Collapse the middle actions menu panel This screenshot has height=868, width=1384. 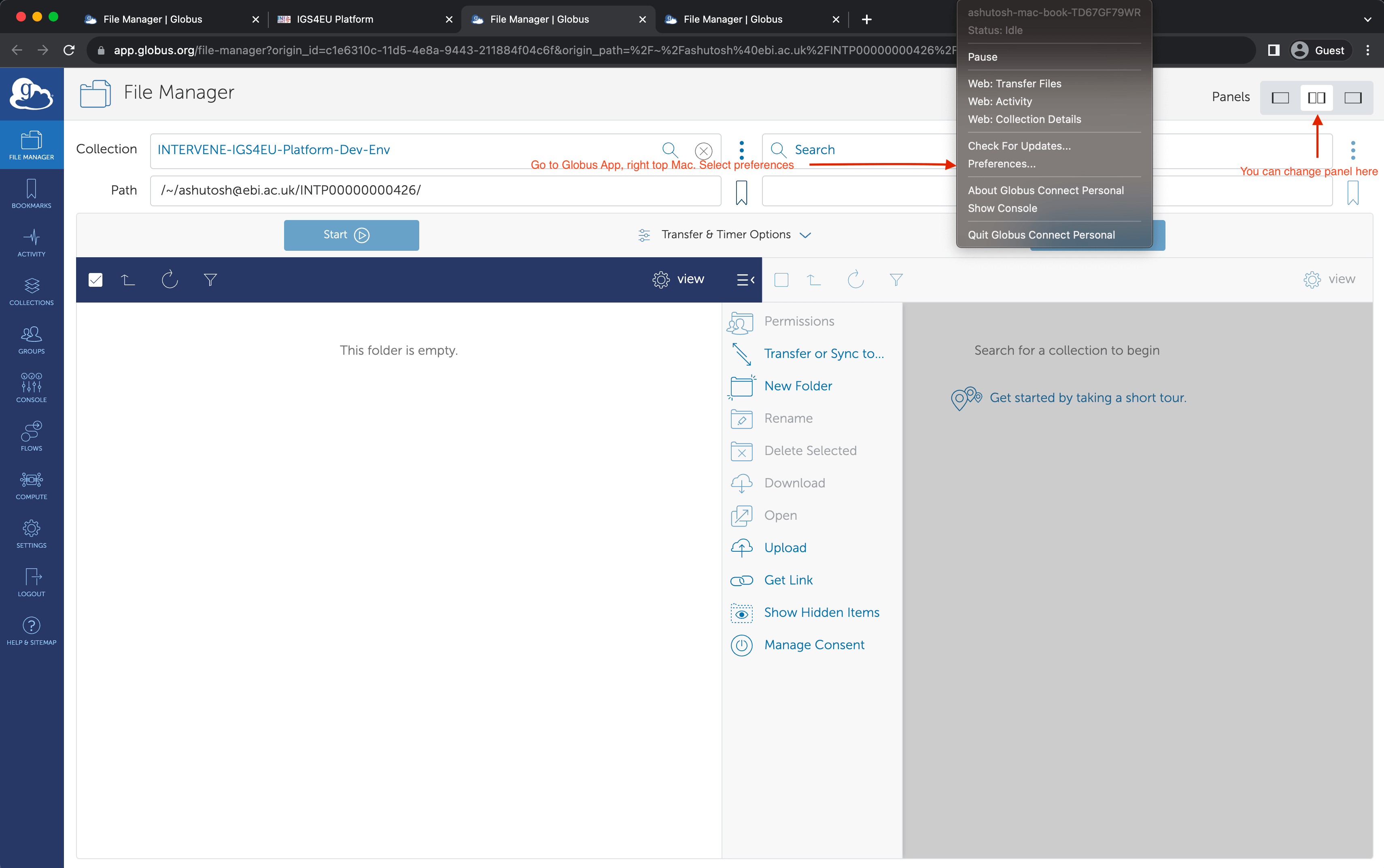[x=745, y=279]
